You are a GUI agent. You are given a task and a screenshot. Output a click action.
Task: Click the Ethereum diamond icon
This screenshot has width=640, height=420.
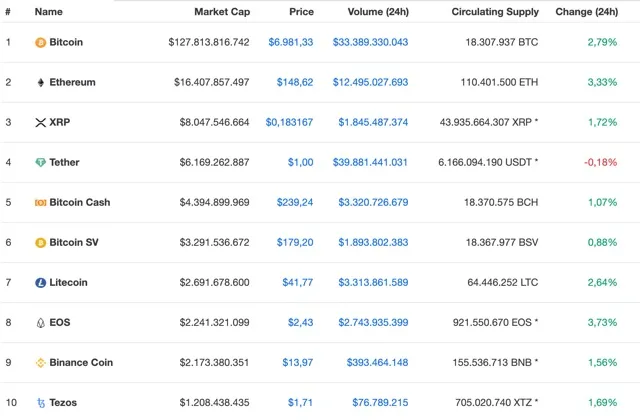[40, 82]
